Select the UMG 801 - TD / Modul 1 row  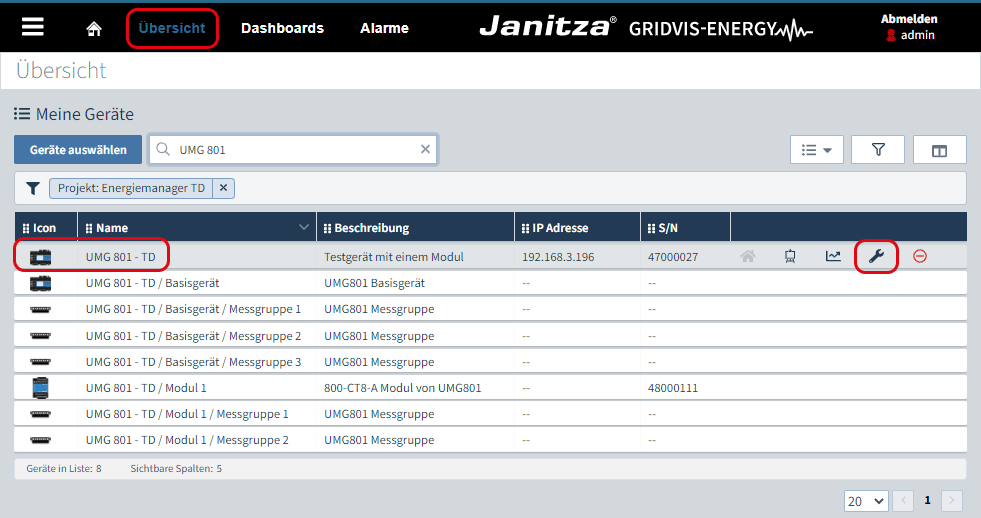146,387
